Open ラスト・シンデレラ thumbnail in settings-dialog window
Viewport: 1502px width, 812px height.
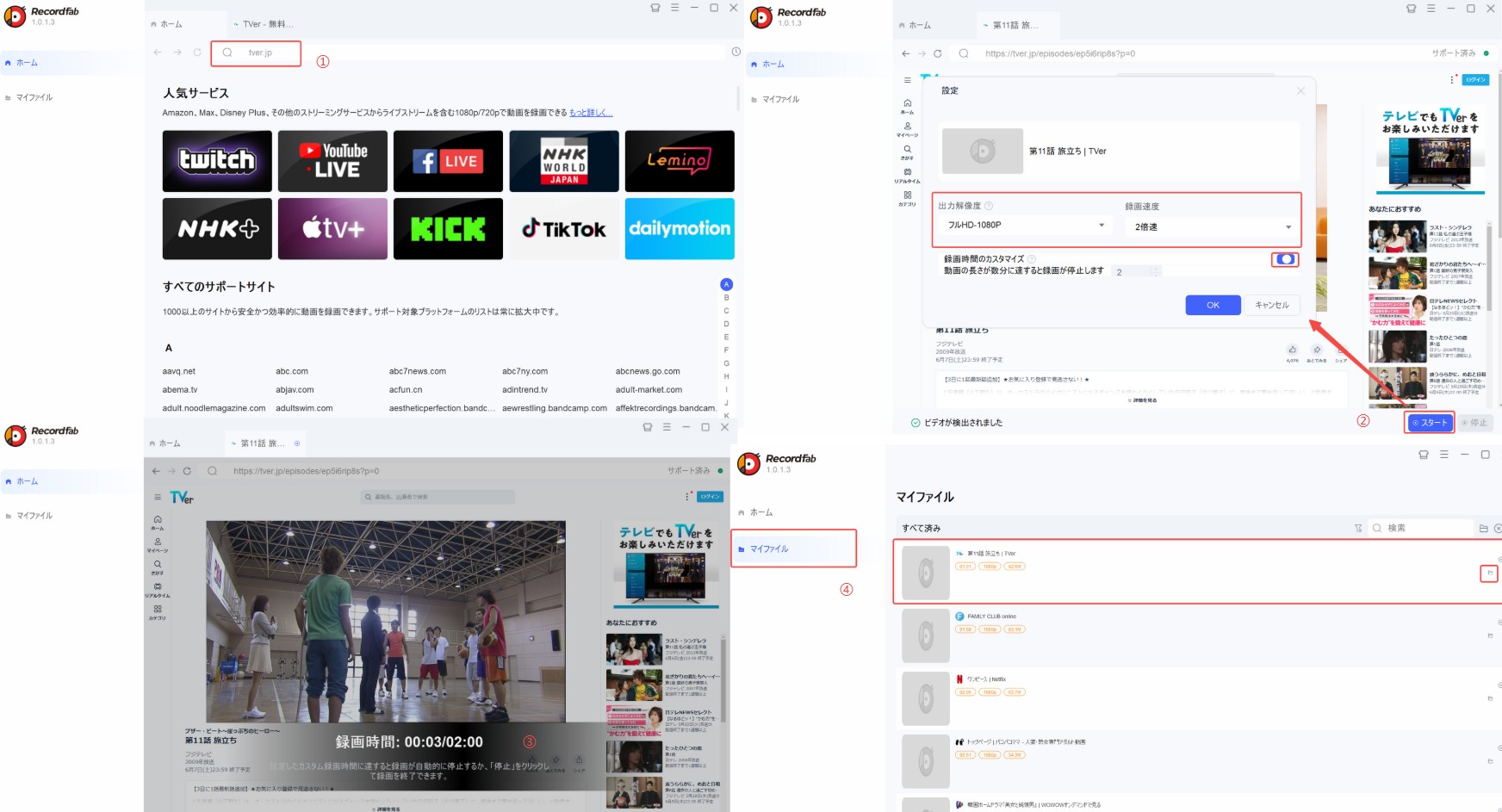pyautogui.click(x=1397, y=236)
